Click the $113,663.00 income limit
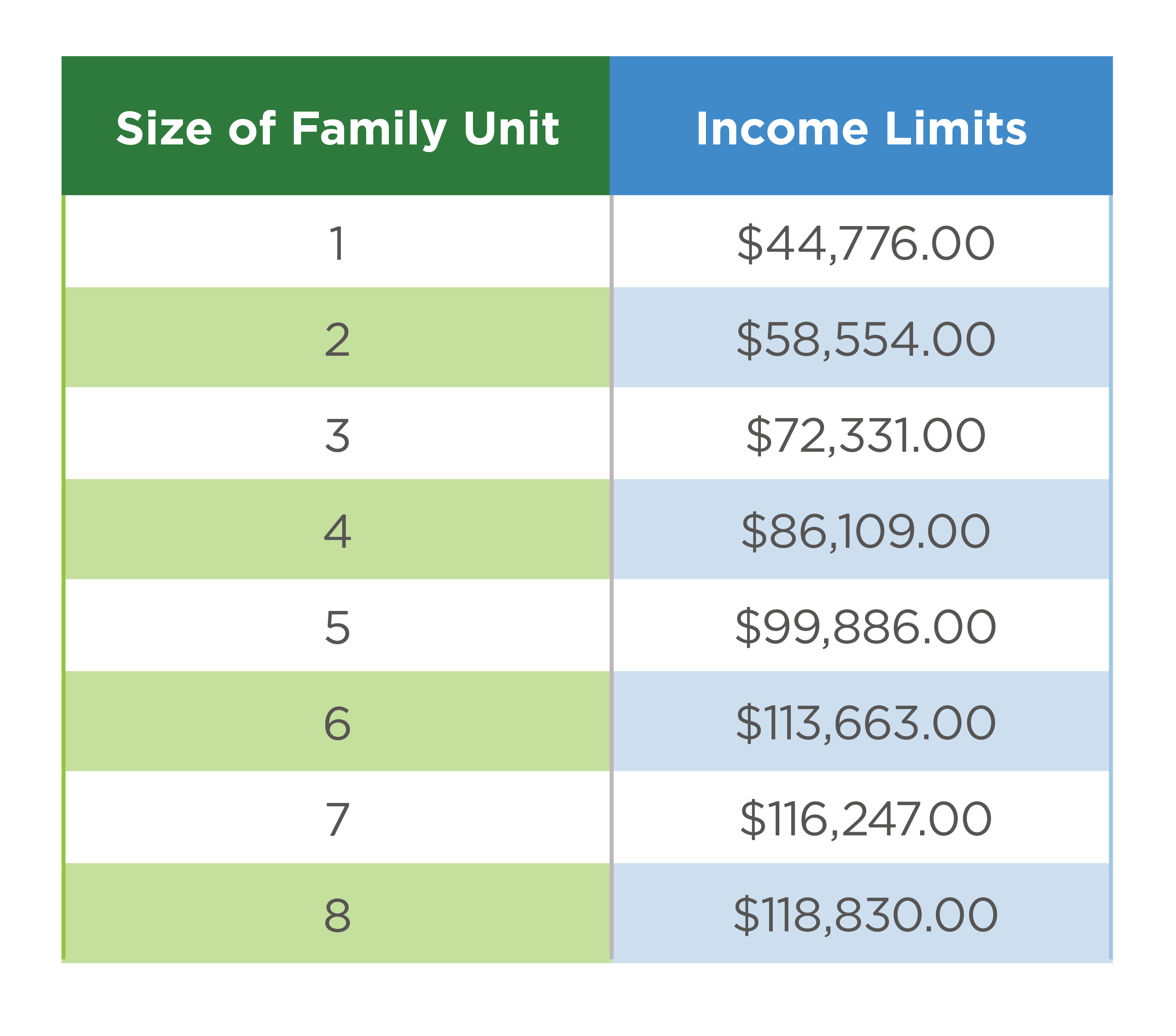 coord(865,723)
